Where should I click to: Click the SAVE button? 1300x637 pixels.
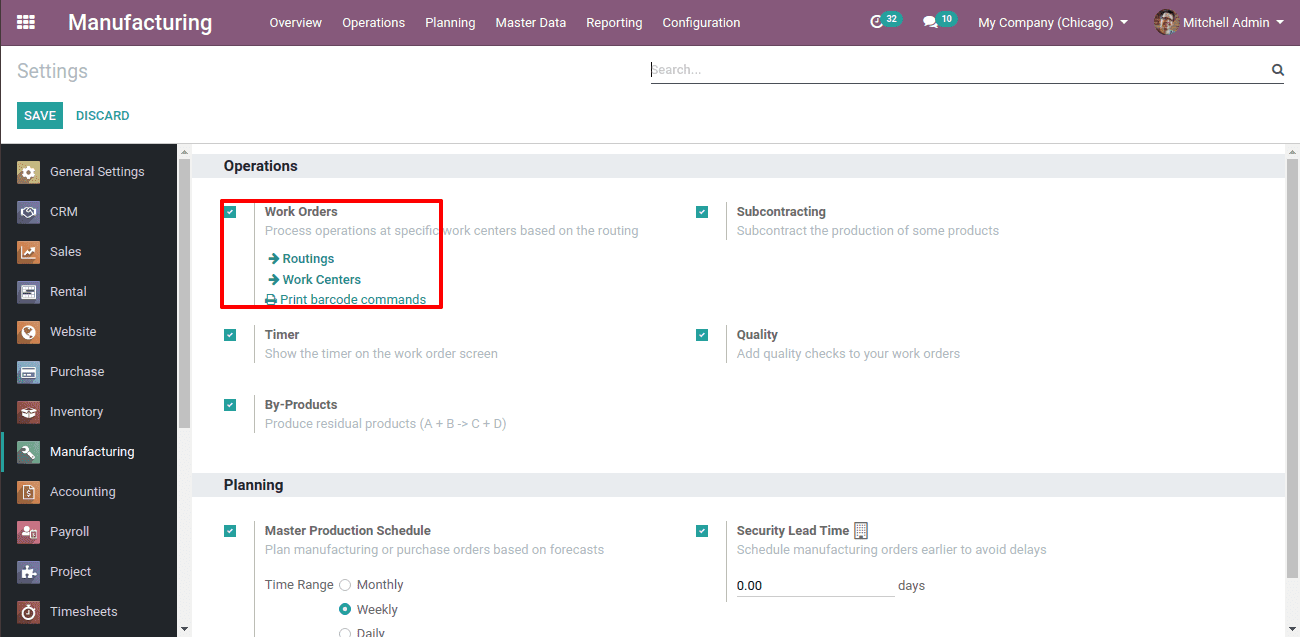click(x=40, y=116)
